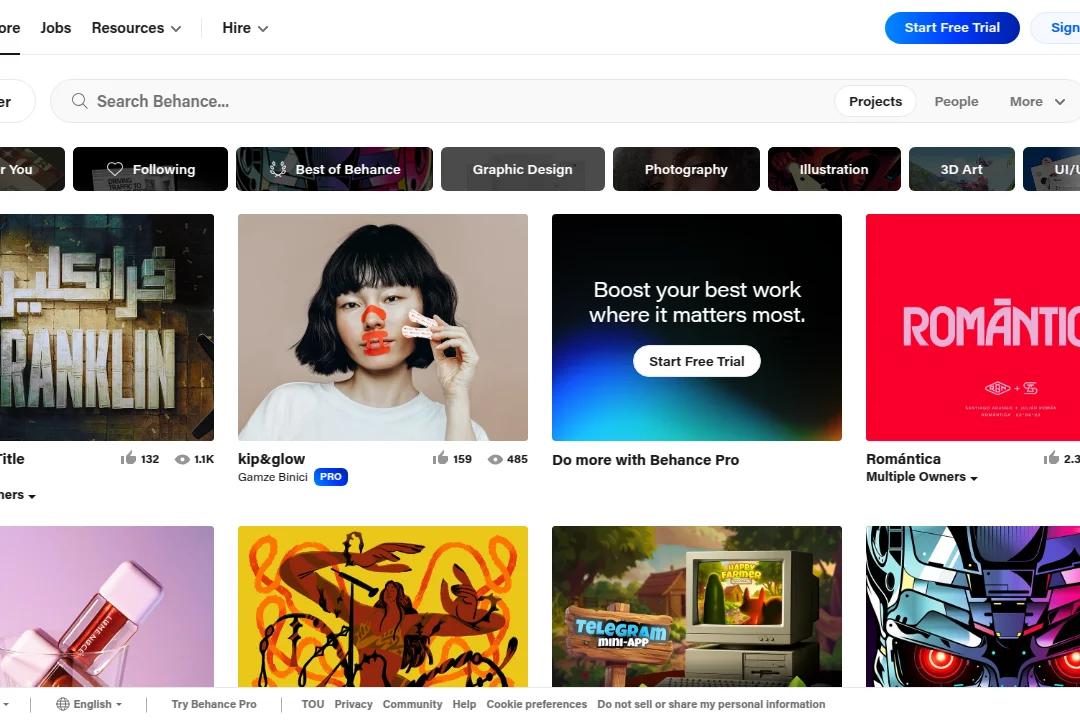Open the Jobs menu
This screenshot has width=1080, height=720.
[x=55, y=28]
